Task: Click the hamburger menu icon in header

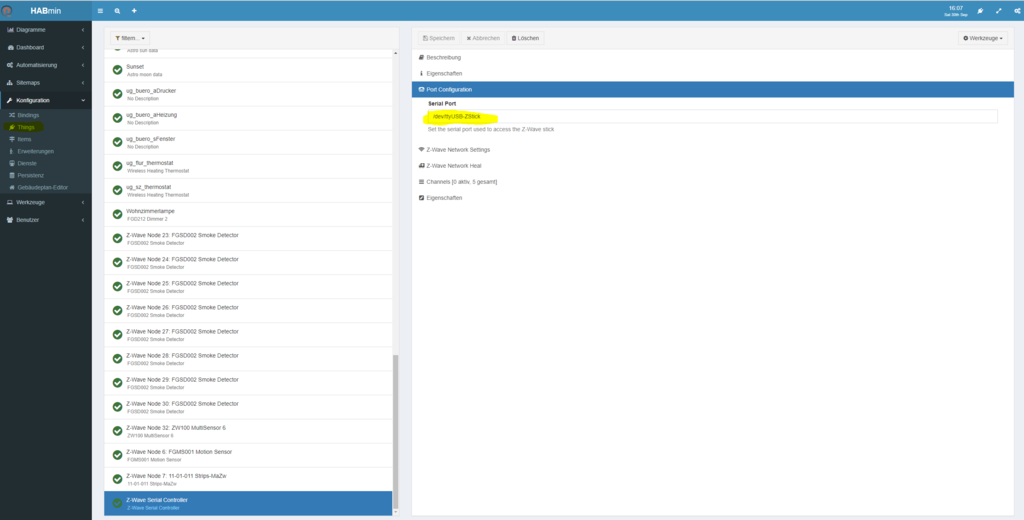Action: click(100, 10)
